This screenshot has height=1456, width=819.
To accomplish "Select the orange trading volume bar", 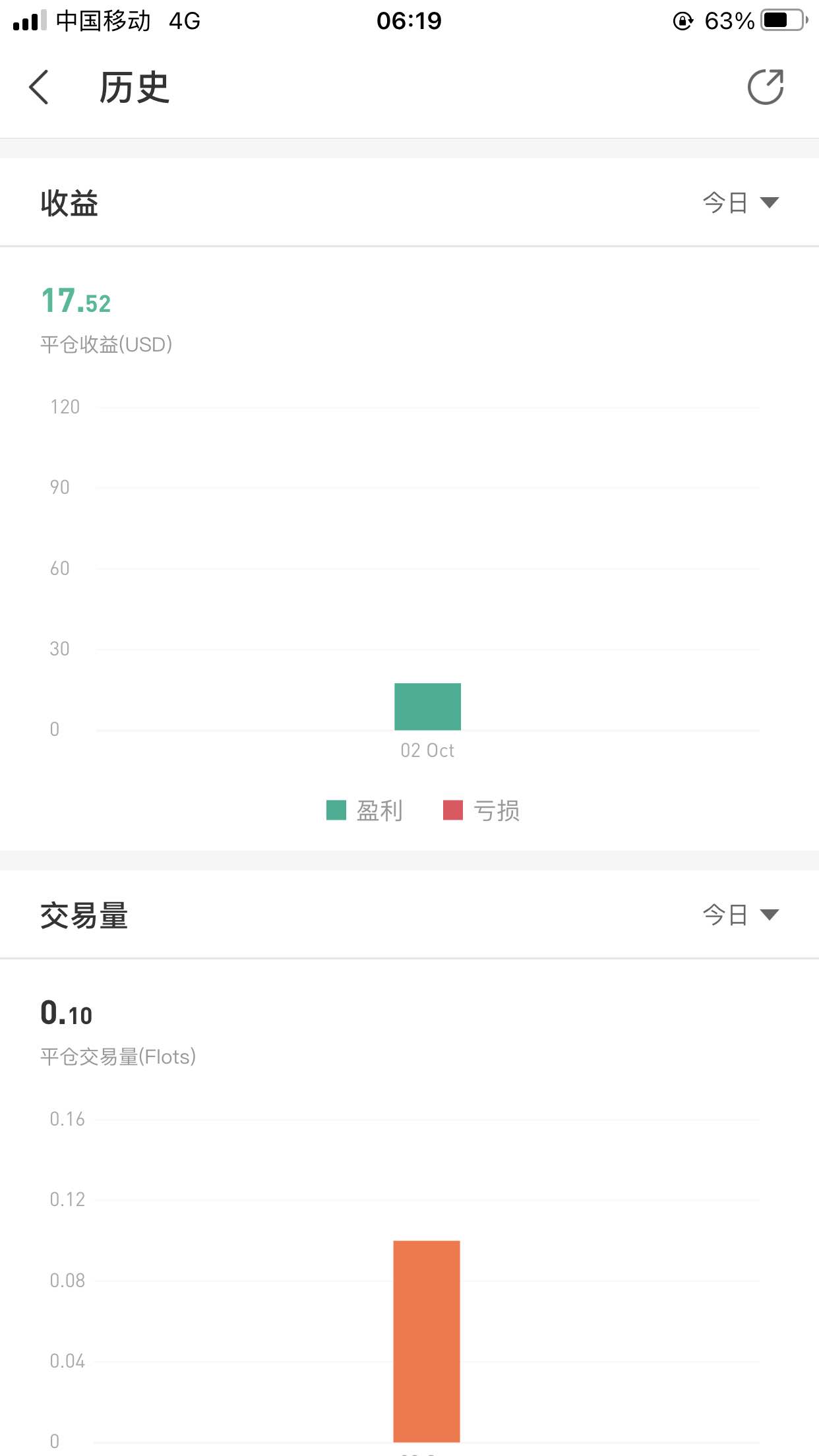I will [x=427, y=1341].
